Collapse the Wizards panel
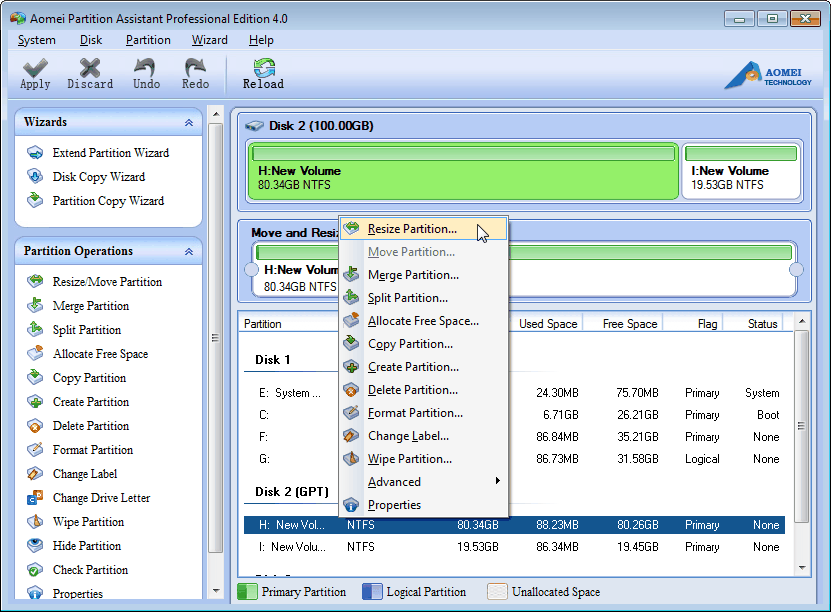The height and width of the screenshot is (612, 831). coord(189,122)
